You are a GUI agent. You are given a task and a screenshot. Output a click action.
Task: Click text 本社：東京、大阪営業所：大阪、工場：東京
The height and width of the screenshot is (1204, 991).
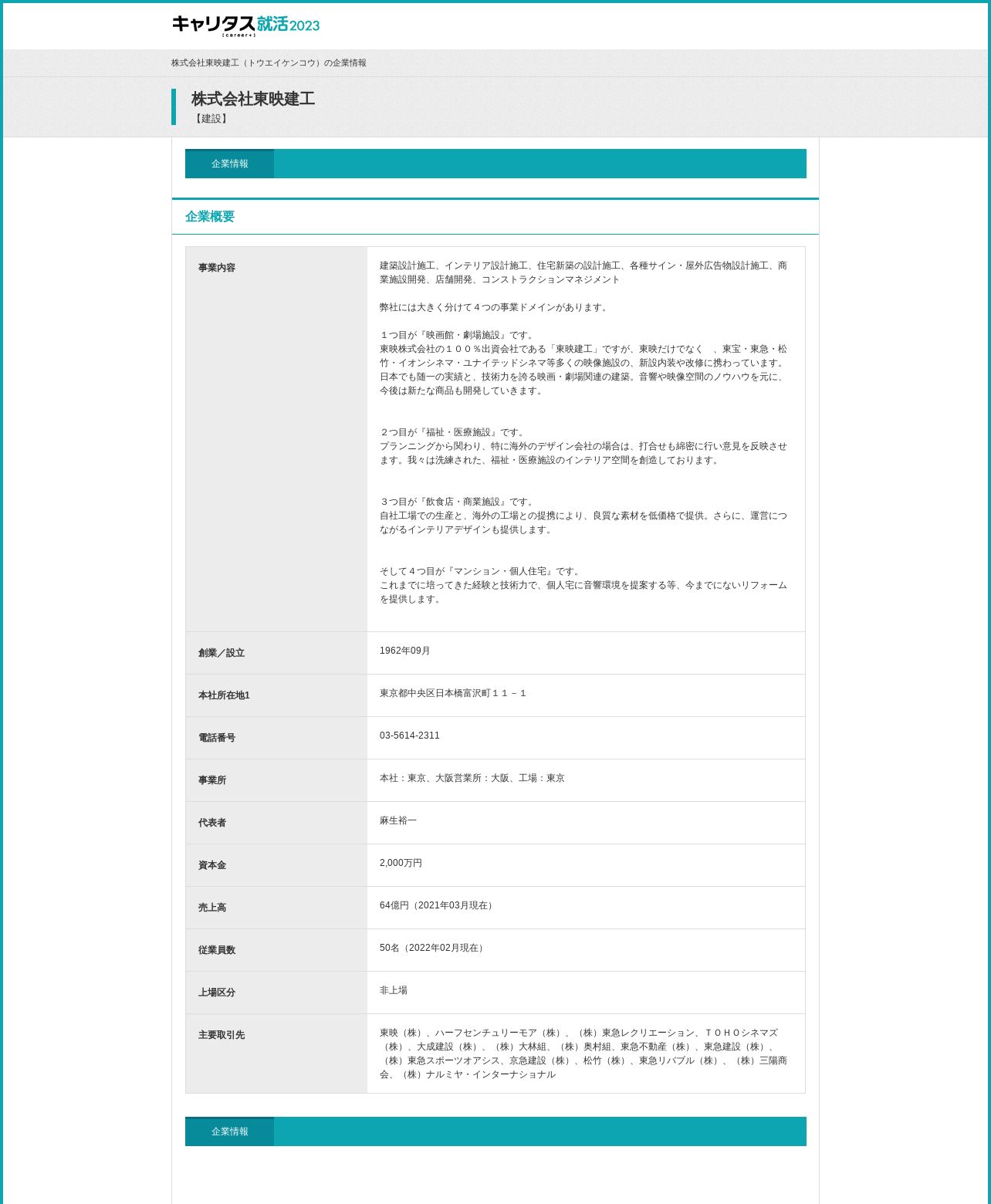(x=472, y=778)
